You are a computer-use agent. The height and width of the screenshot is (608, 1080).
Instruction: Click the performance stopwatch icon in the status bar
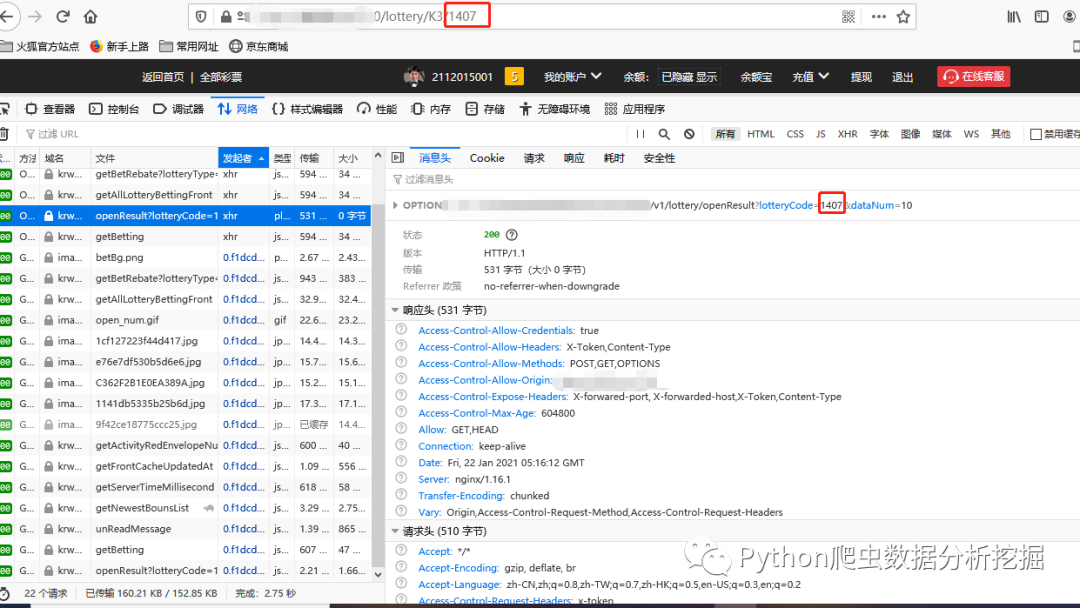pos(4,594)
